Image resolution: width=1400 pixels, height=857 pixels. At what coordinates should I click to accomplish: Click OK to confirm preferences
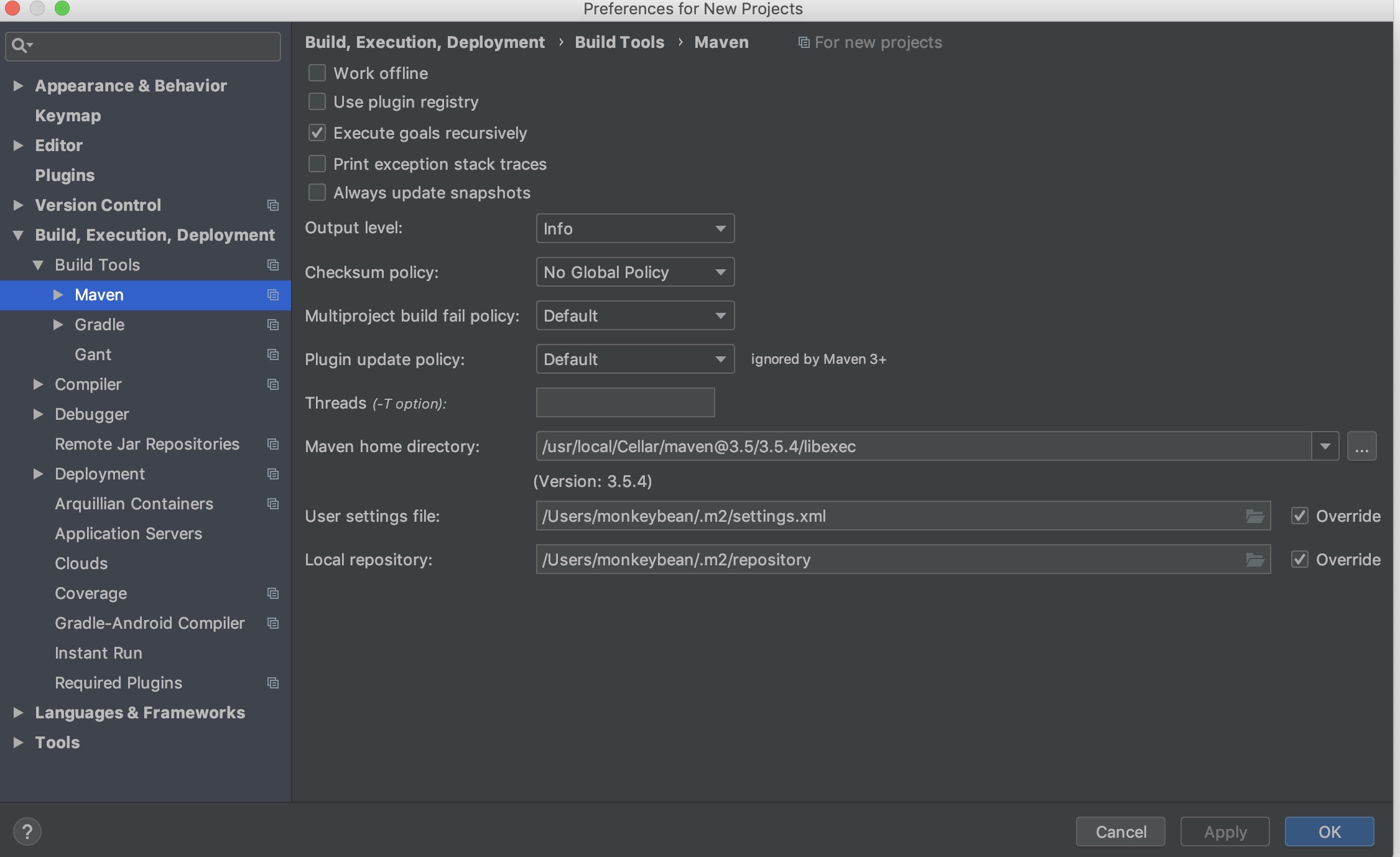(x=1330, y=832)
